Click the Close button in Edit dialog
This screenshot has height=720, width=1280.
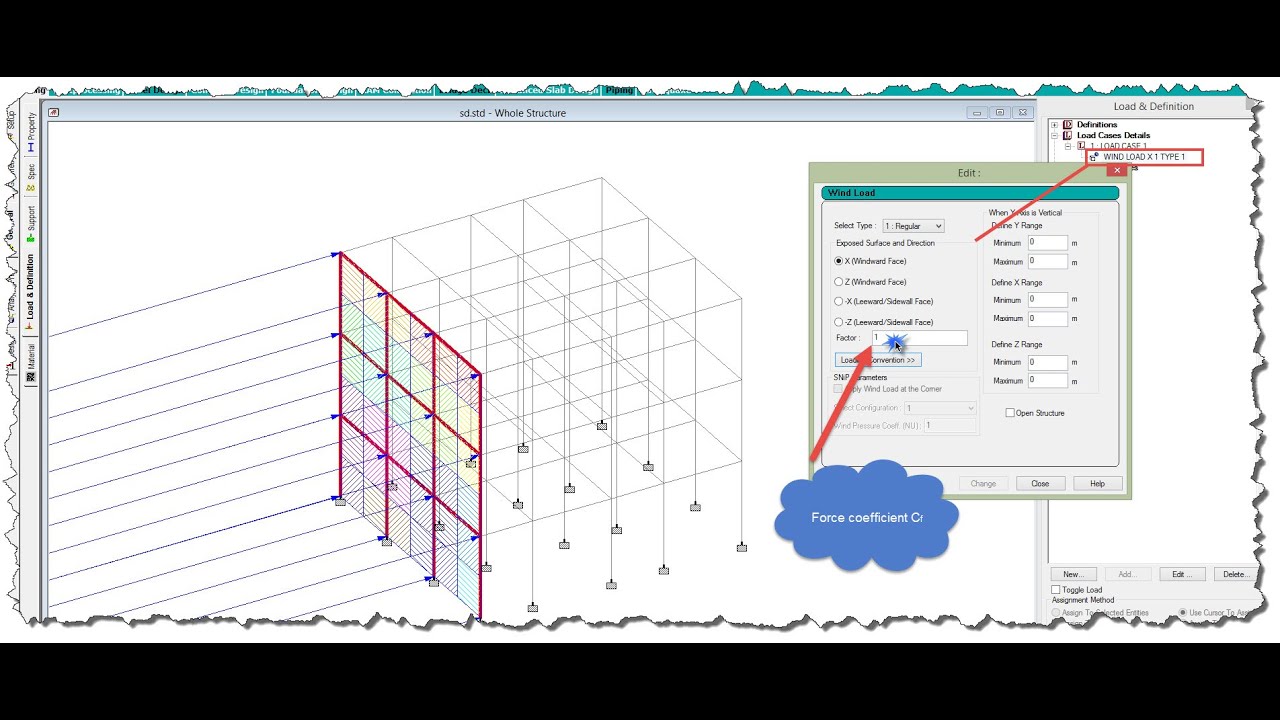coord(1040,483)
